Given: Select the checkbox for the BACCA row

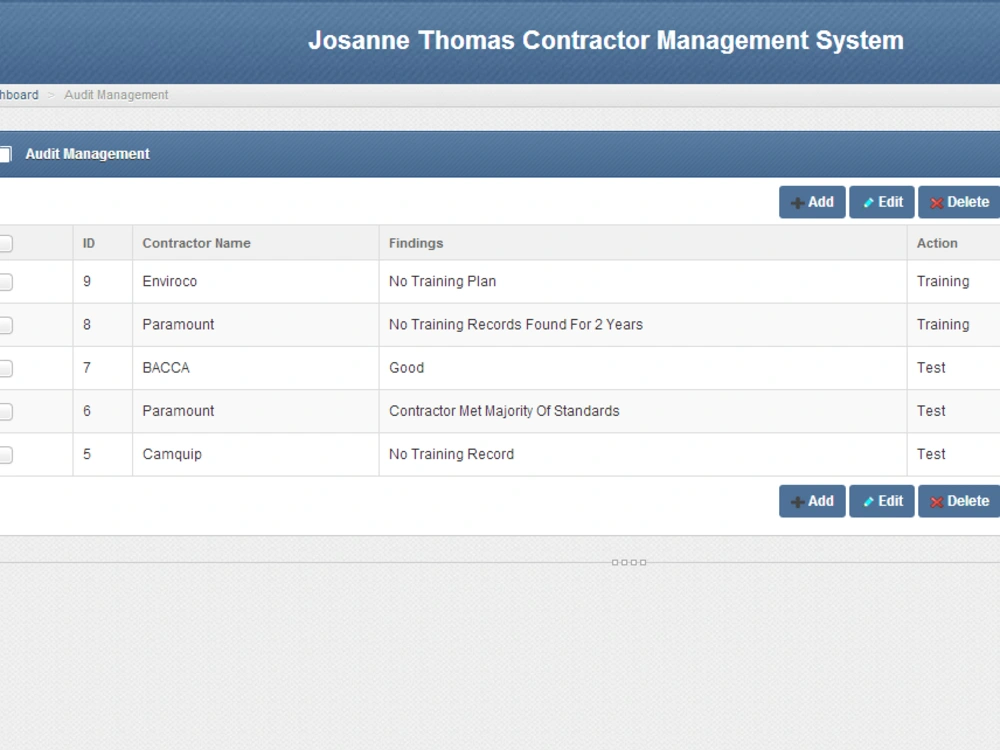Looking at the screenshot, I should pyautogui.click(x=5, y=368).
